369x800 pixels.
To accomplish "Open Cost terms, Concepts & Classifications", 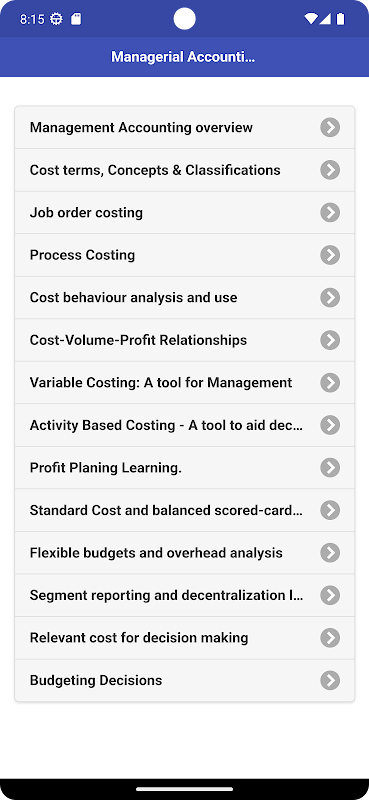I will [184, 170].
